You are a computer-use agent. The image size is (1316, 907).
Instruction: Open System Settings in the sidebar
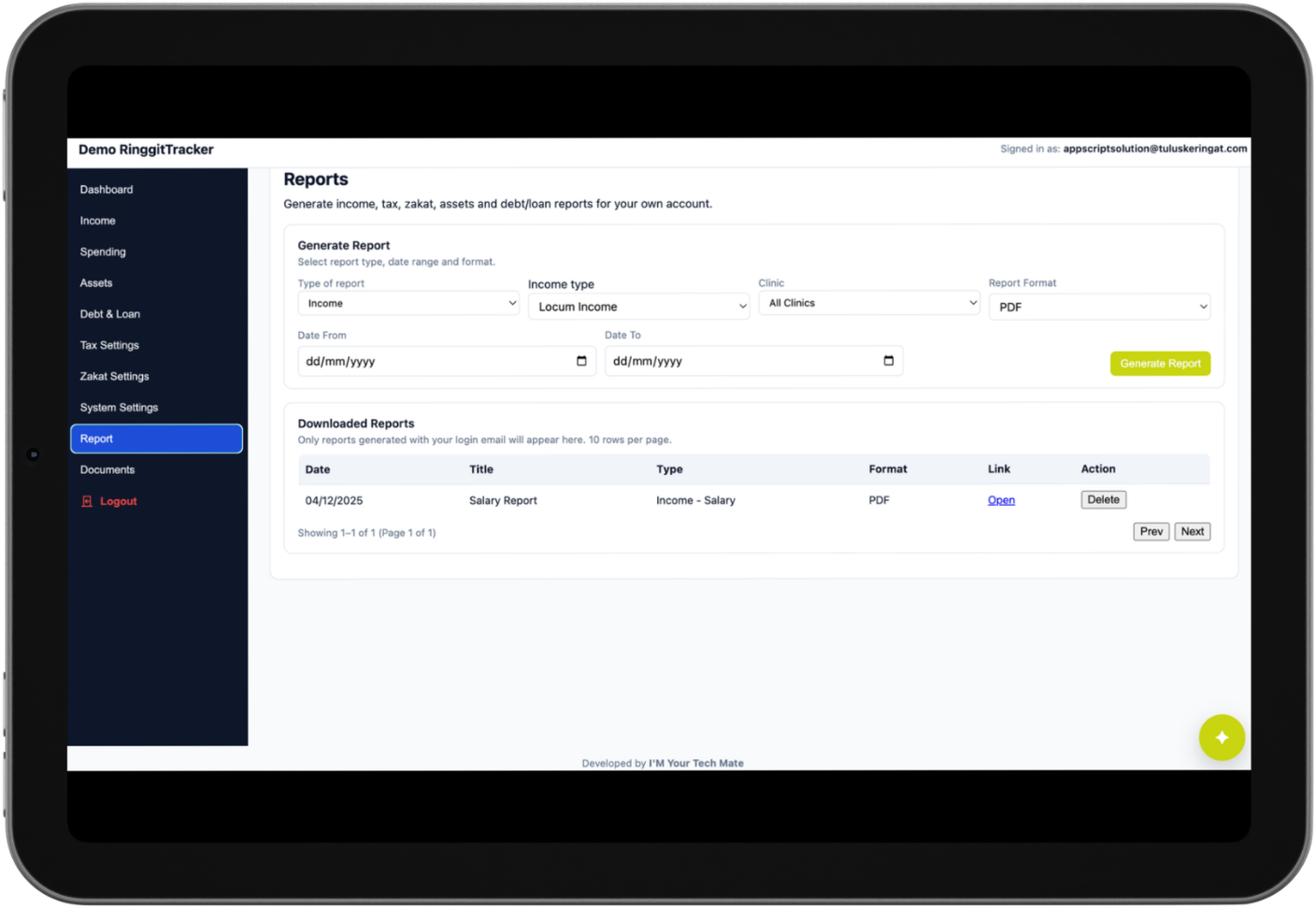119,408
